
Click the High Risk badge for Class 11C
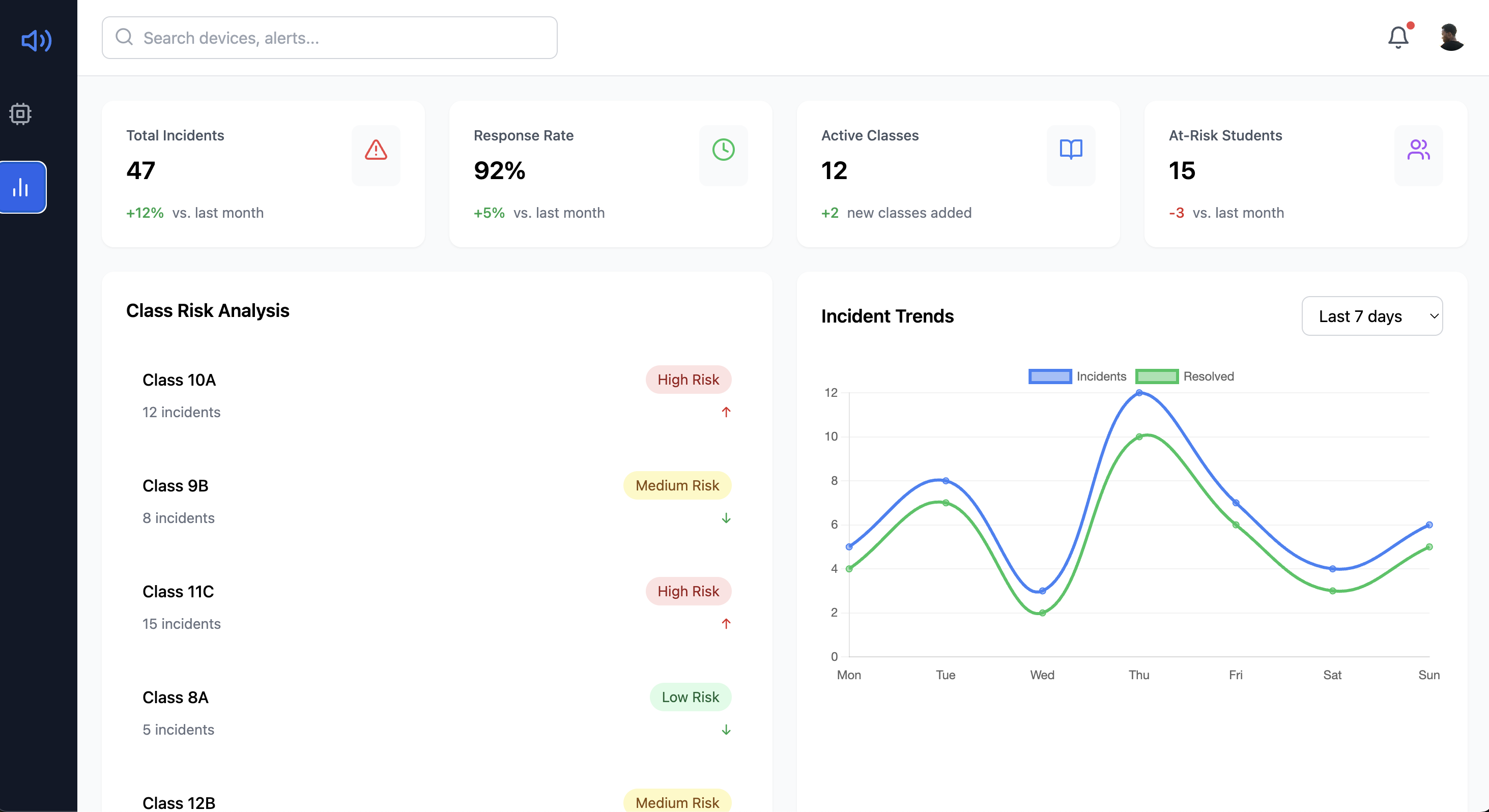[x=688, y=591]
